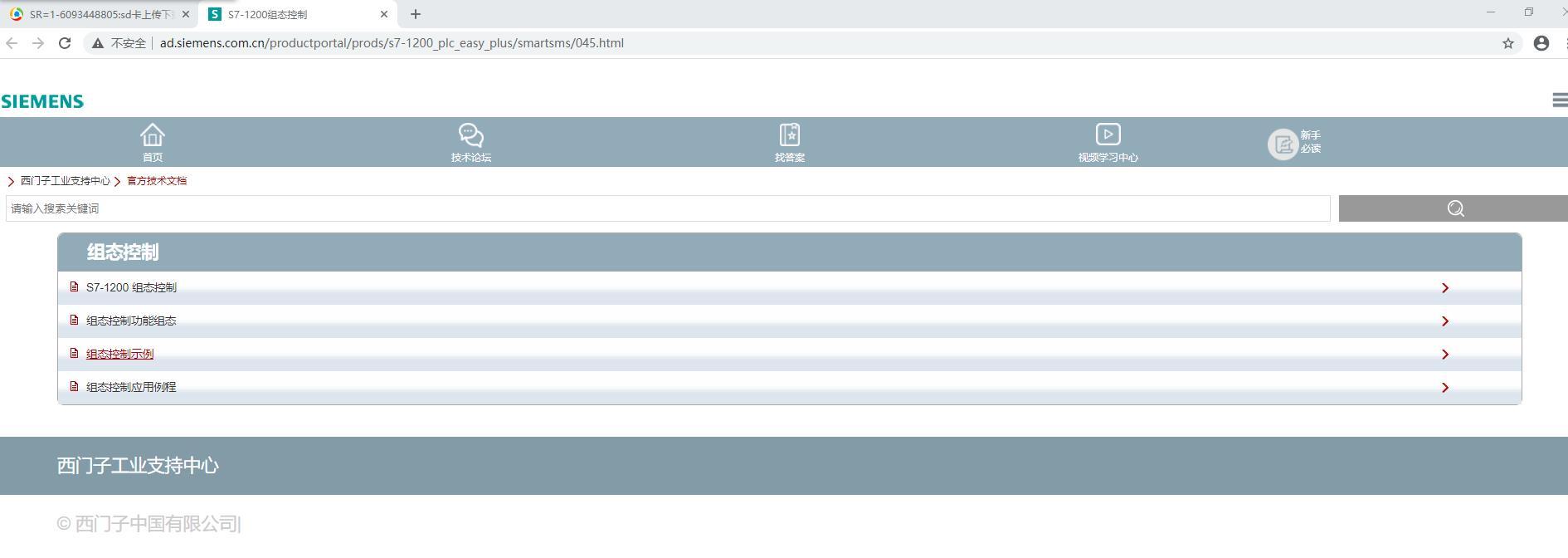Click the © 西门子中国有限公司 copyright text
This screenshot has width=1568, height=558.
coord(149,524)
